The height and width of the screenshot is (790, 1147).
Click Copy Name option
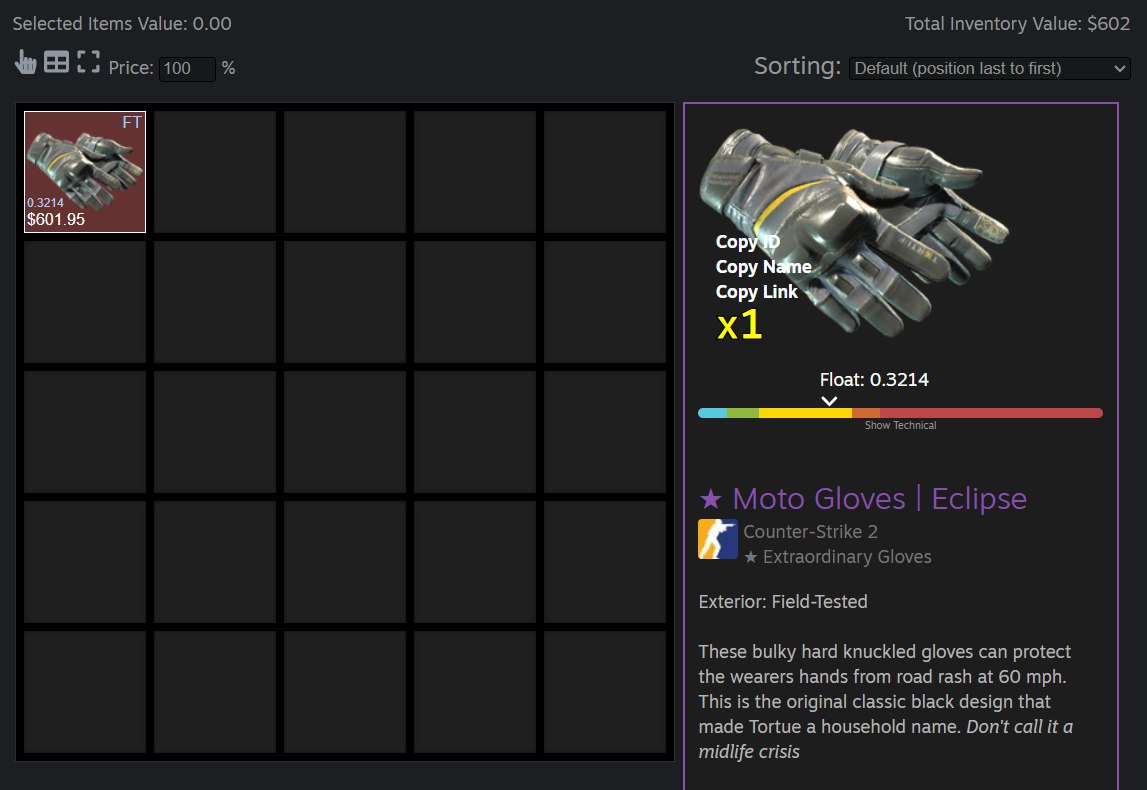click(763, 267)
